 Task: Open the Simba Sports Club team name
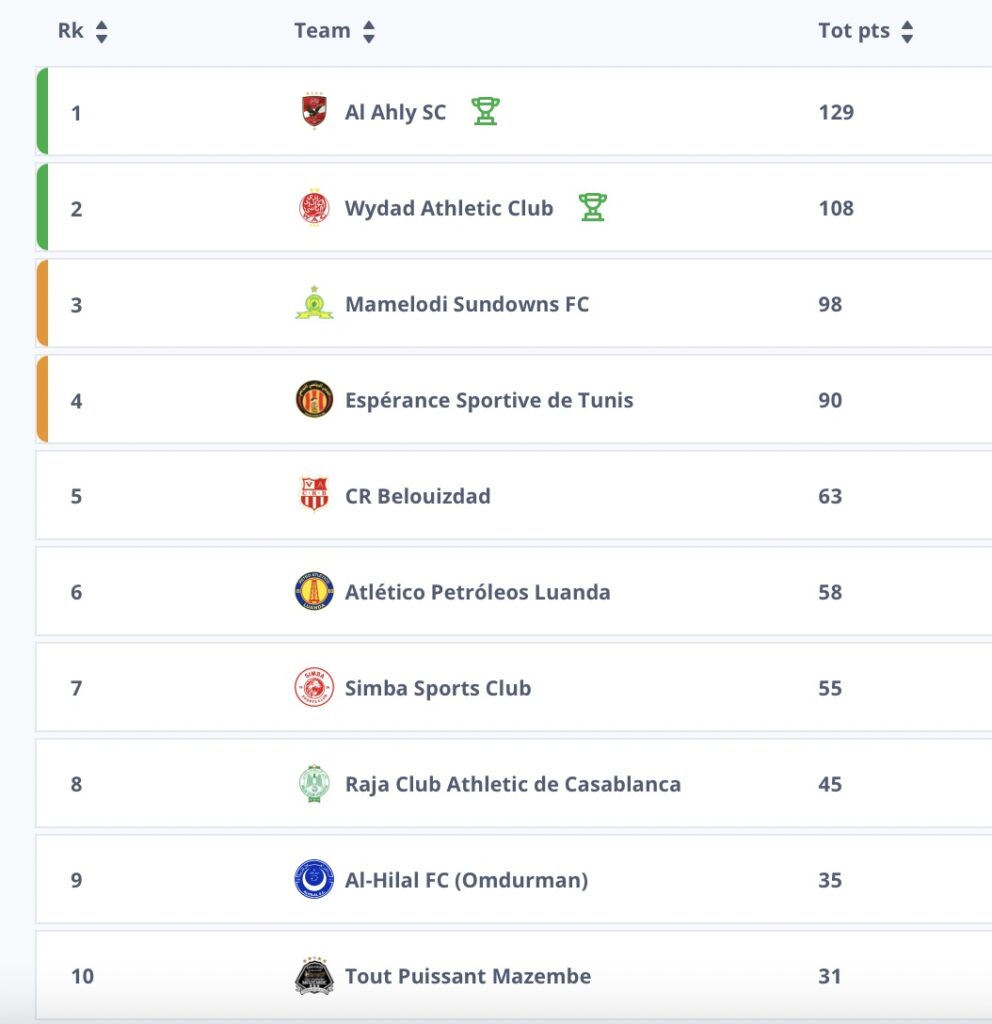(437, 688)
